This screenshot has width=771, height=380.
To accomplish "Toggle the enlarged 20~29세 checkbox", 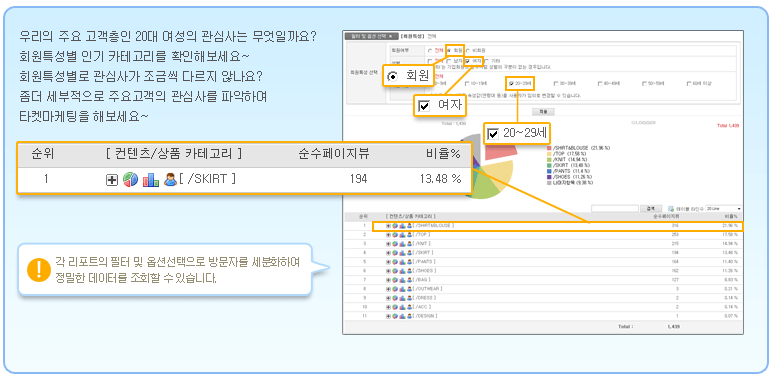I will click(x=493, y=133).
